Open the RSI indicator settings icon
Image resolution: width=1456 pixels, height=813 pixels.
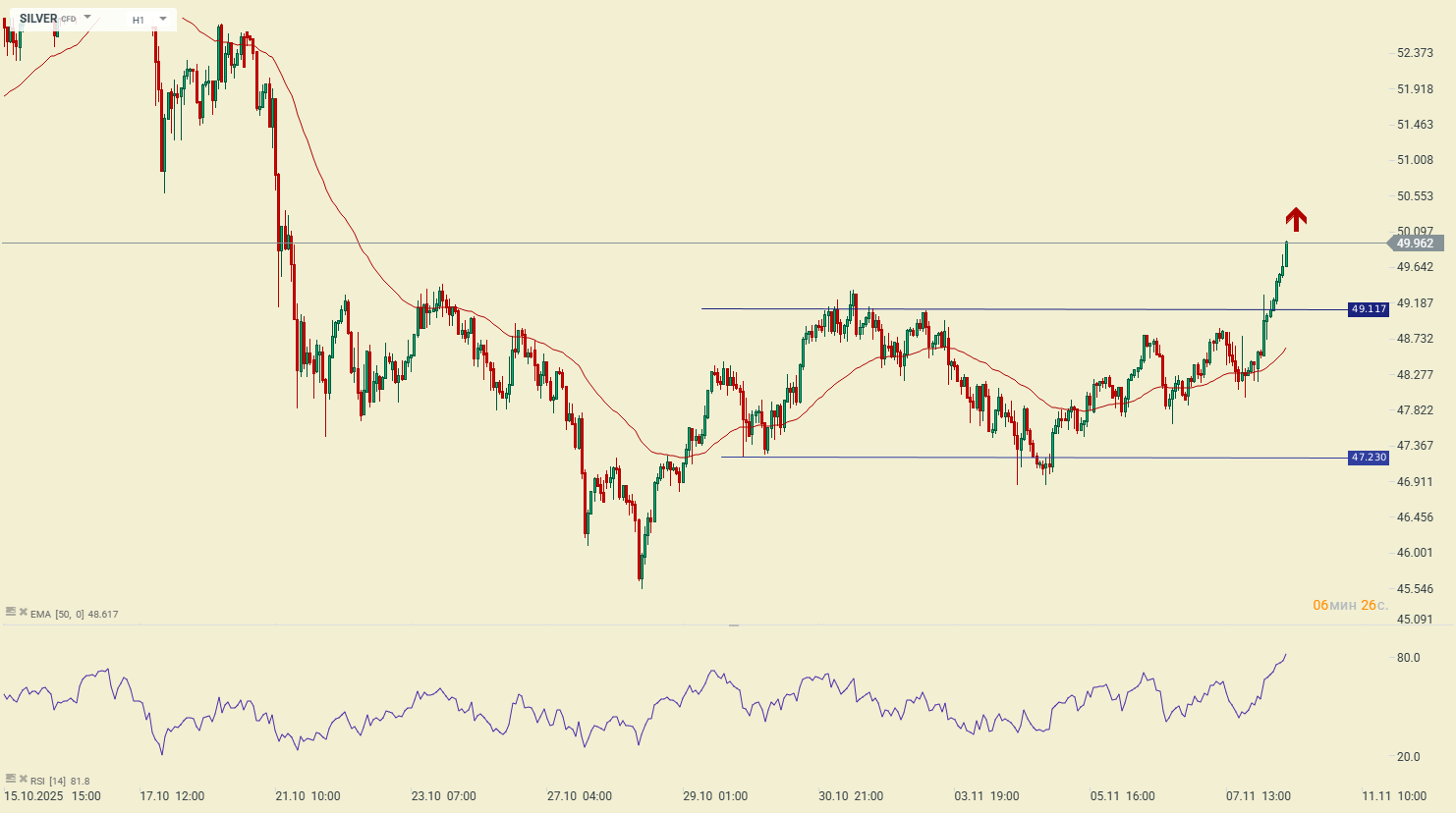pyautogui.click(x=11, y=779)
